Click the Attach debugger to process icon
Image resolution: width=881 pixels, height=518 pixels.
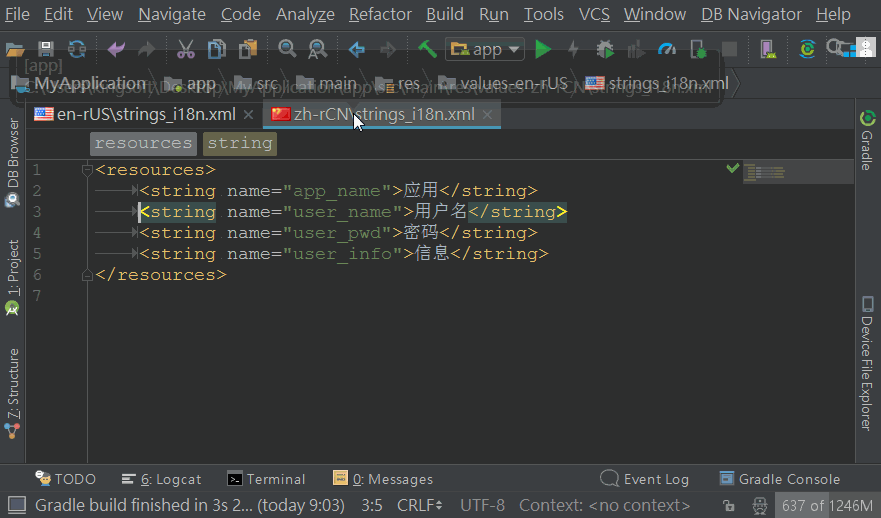[698, 49]
